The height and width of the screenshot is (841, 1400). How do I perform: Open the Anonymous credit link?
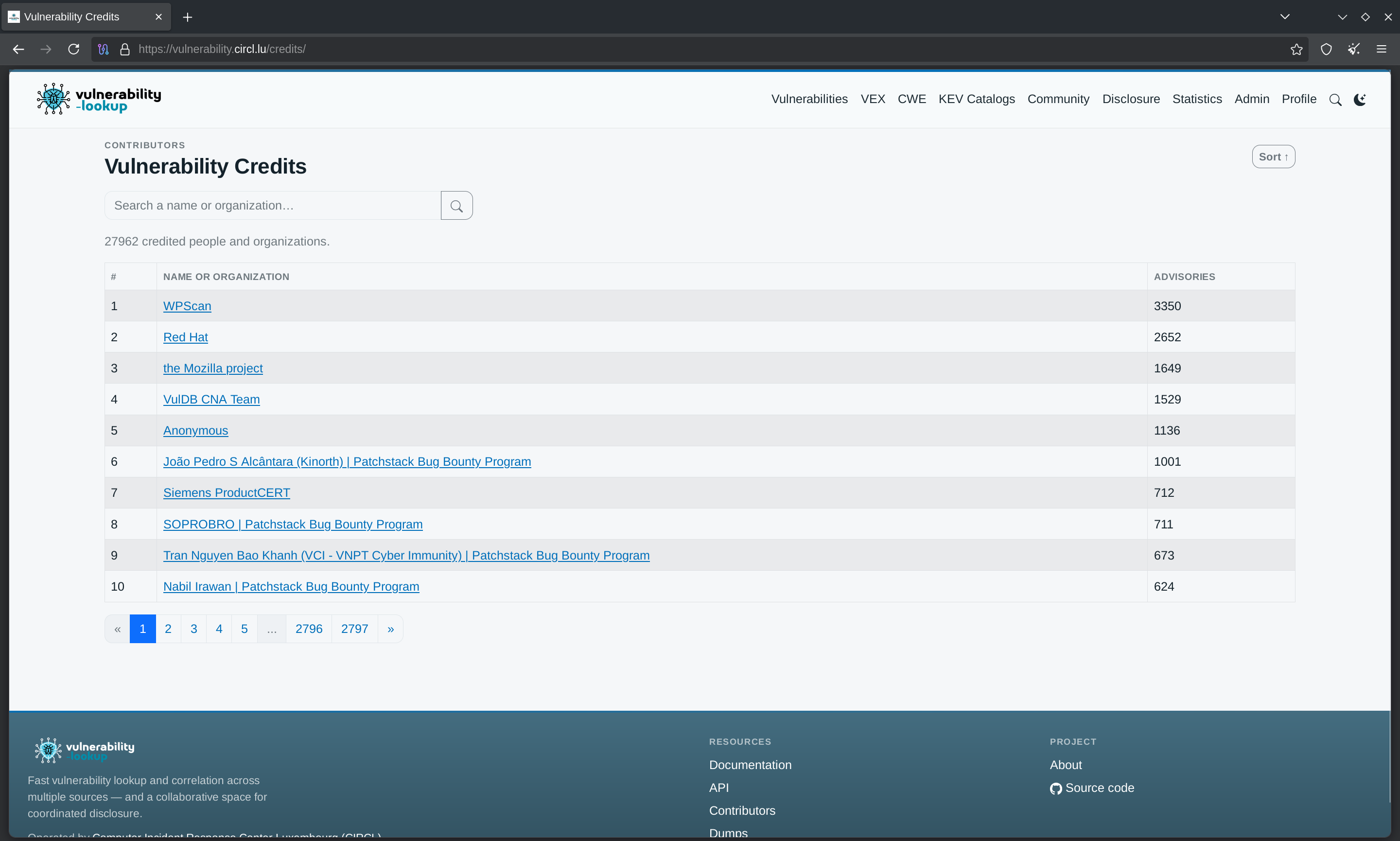point(195,431)
